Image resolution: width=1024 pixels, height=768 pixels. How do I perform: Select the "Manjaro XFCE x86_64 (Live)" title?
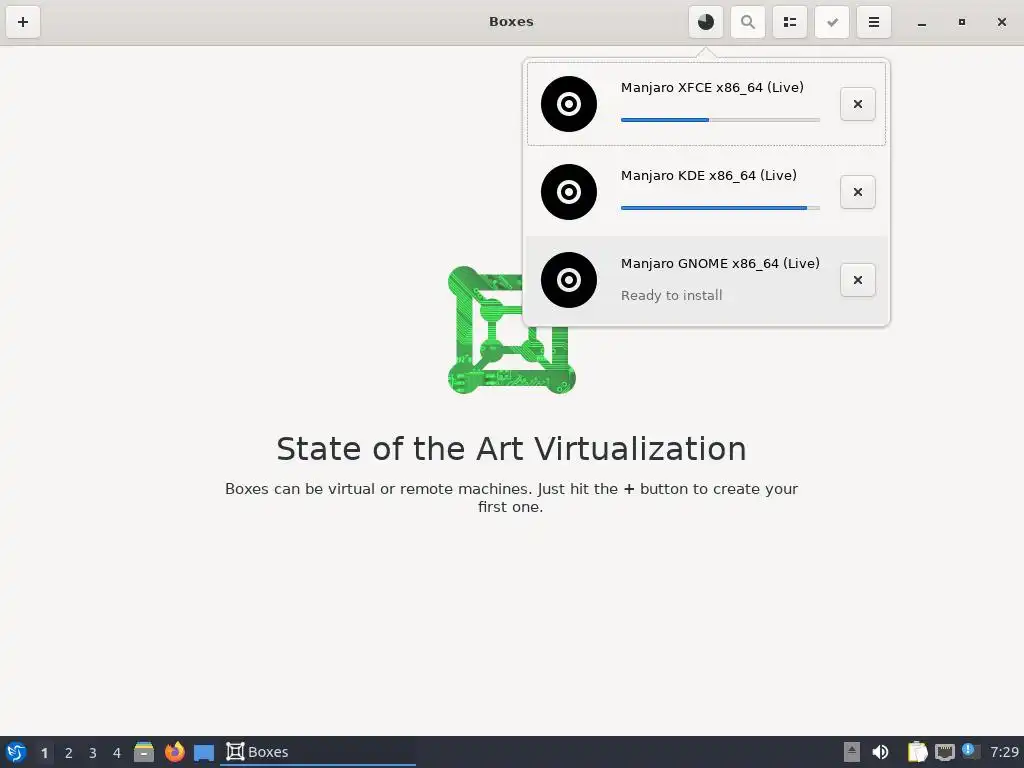pyautogui.click(x=712, y=88)
